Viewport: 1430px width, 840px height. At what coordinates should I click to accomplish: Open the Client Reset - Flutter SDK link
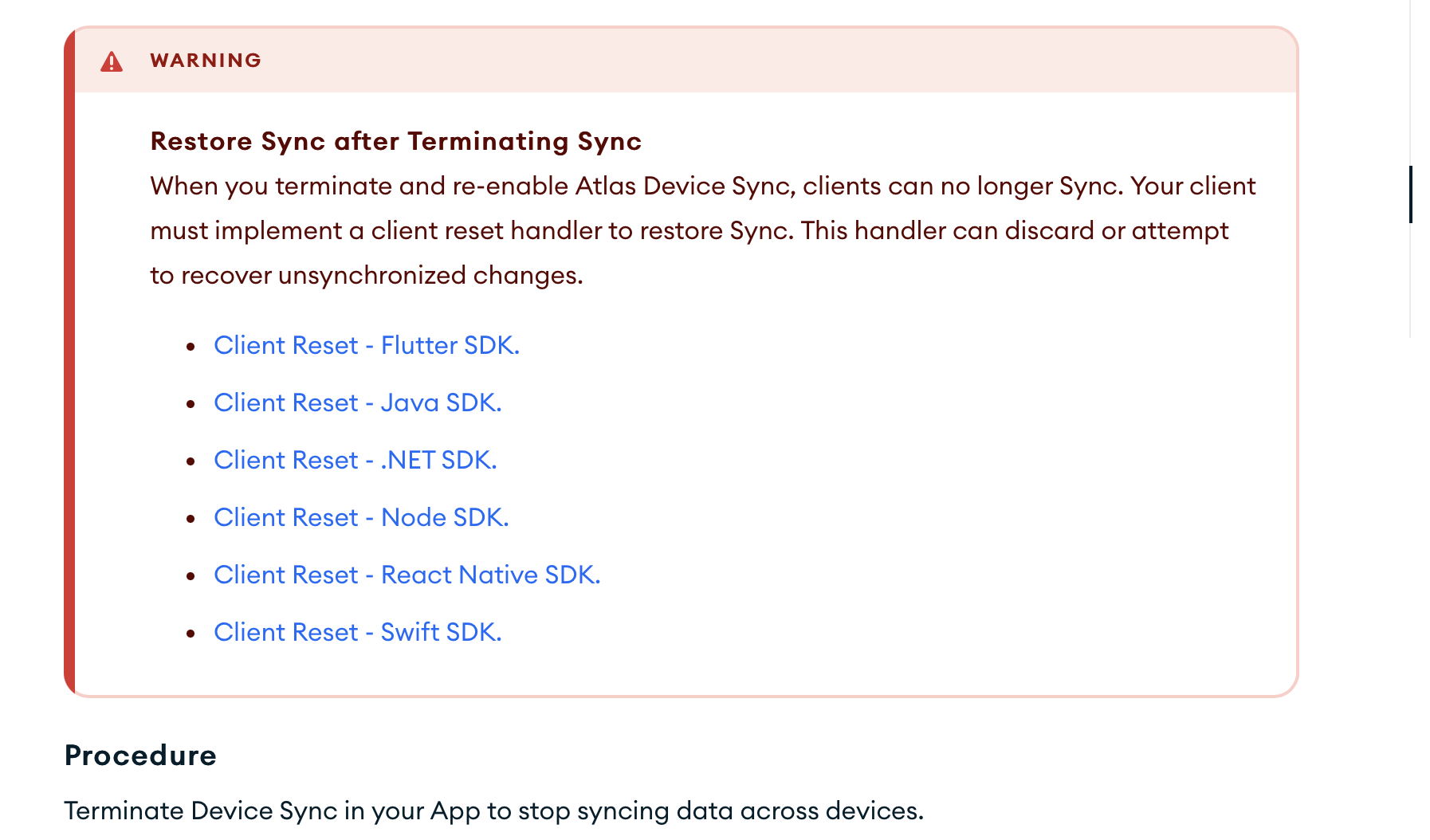(366, 345)
